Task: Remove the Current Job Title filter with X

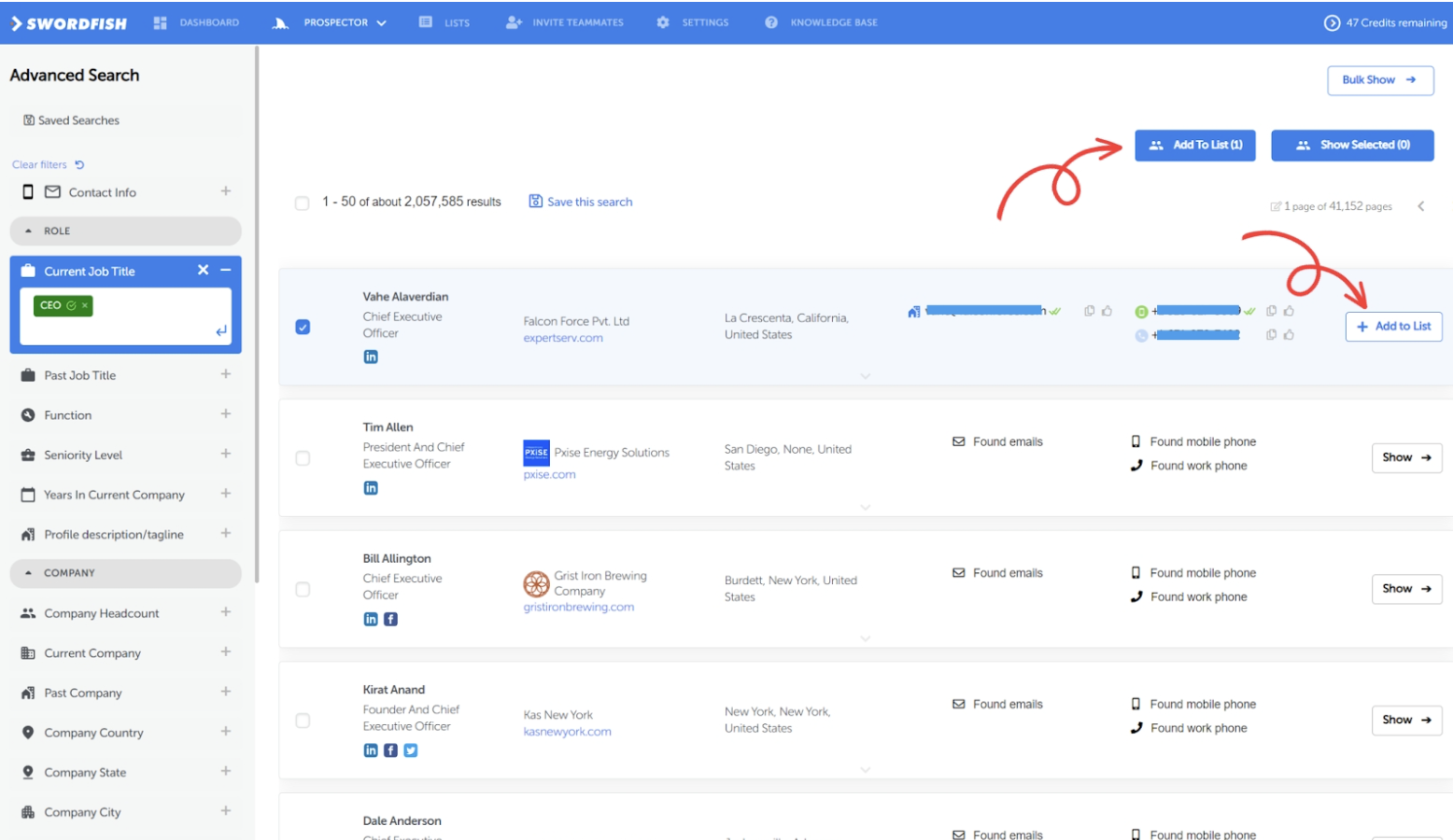Action: (x=203, y=270)
